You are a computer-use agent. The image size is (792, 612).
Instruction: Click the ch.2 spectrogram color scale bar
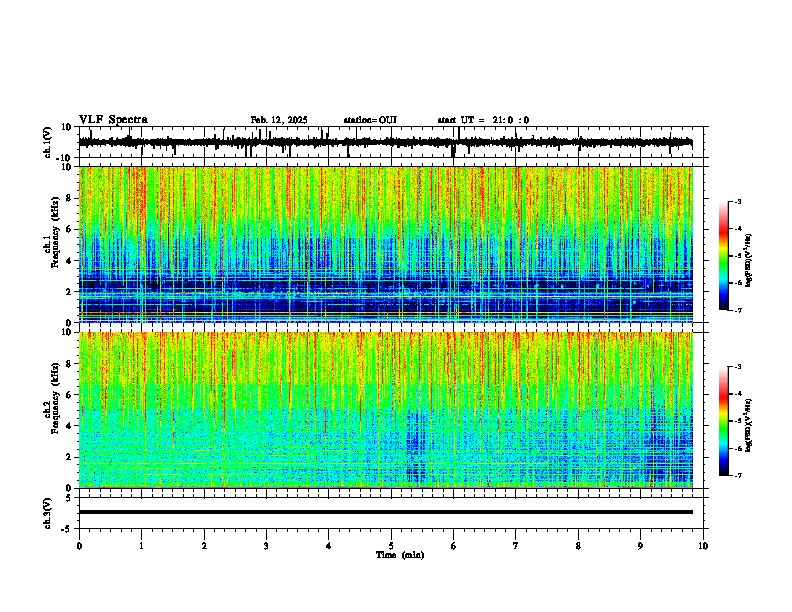(x=723, y=421)
